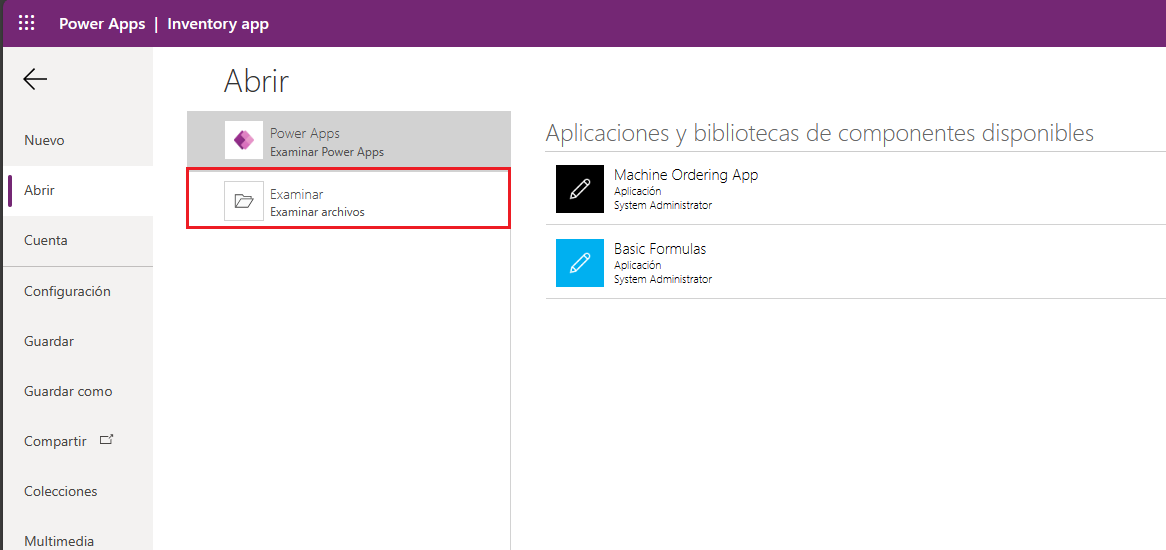This screenshot has width=1166, height=550.
Task: Click Aplicación label under Machine Ordering App
Action: click(638, 192)
